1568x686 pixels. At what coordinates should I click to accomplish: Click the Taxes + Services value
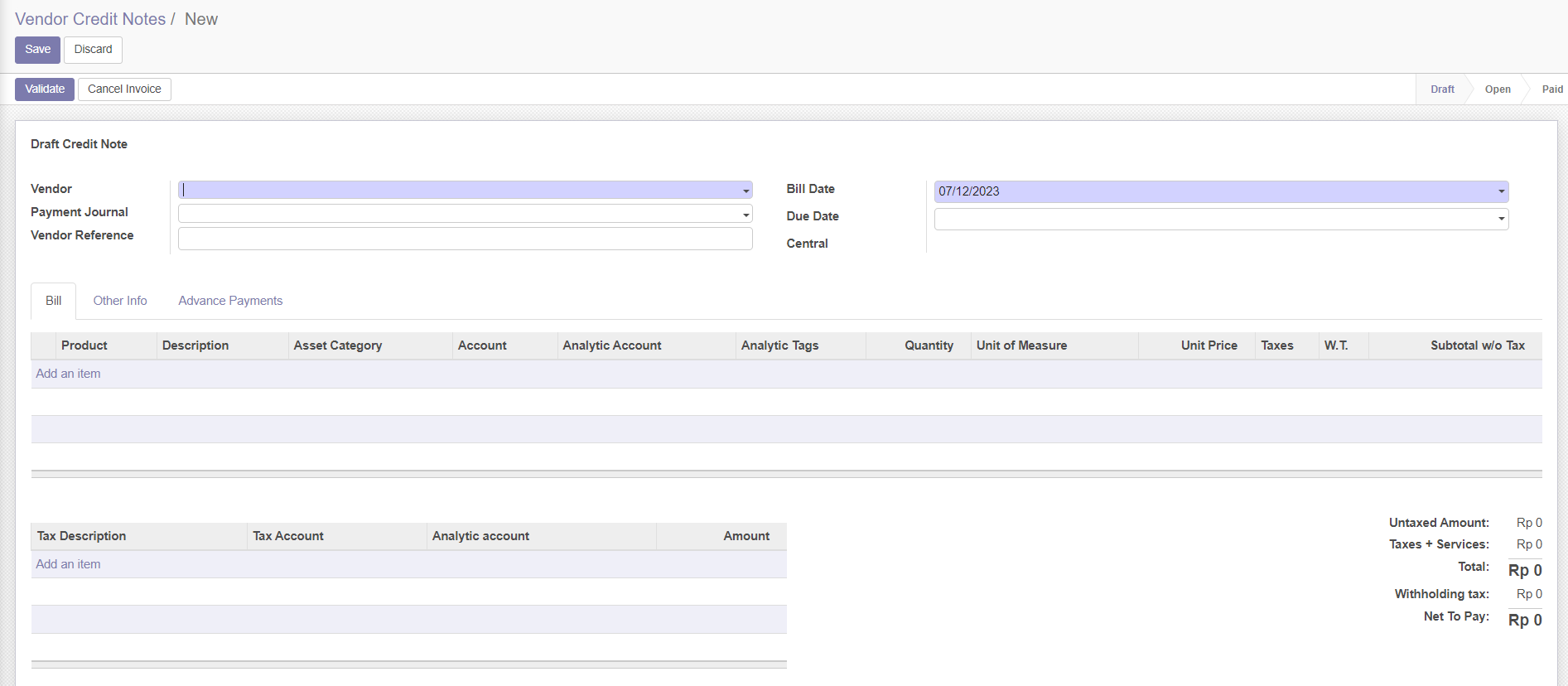click(1529, 544)
